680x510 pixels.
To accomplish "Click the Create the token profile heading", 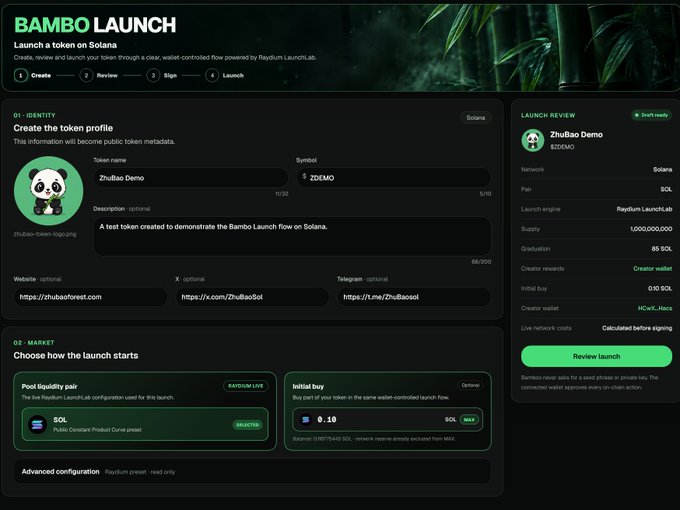I will (63, 128).
